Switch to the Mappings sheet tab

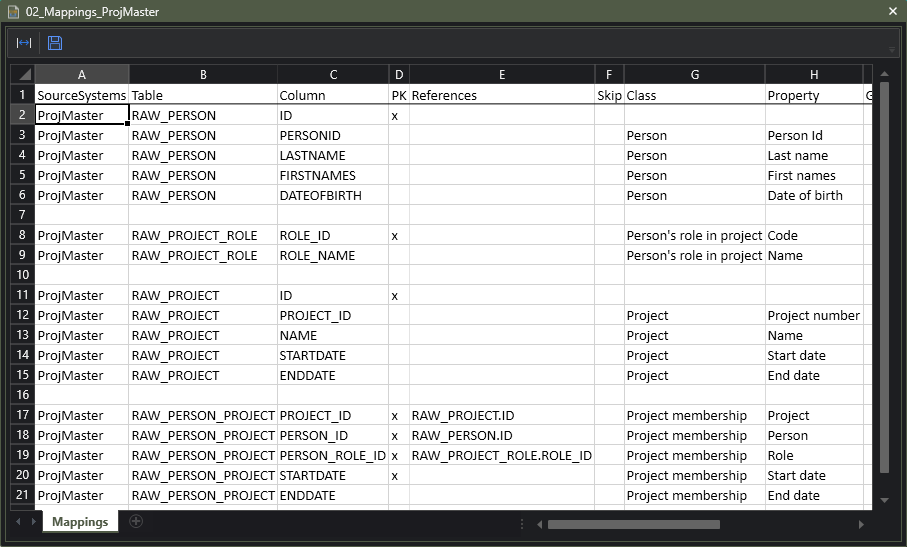pos(79,522)
